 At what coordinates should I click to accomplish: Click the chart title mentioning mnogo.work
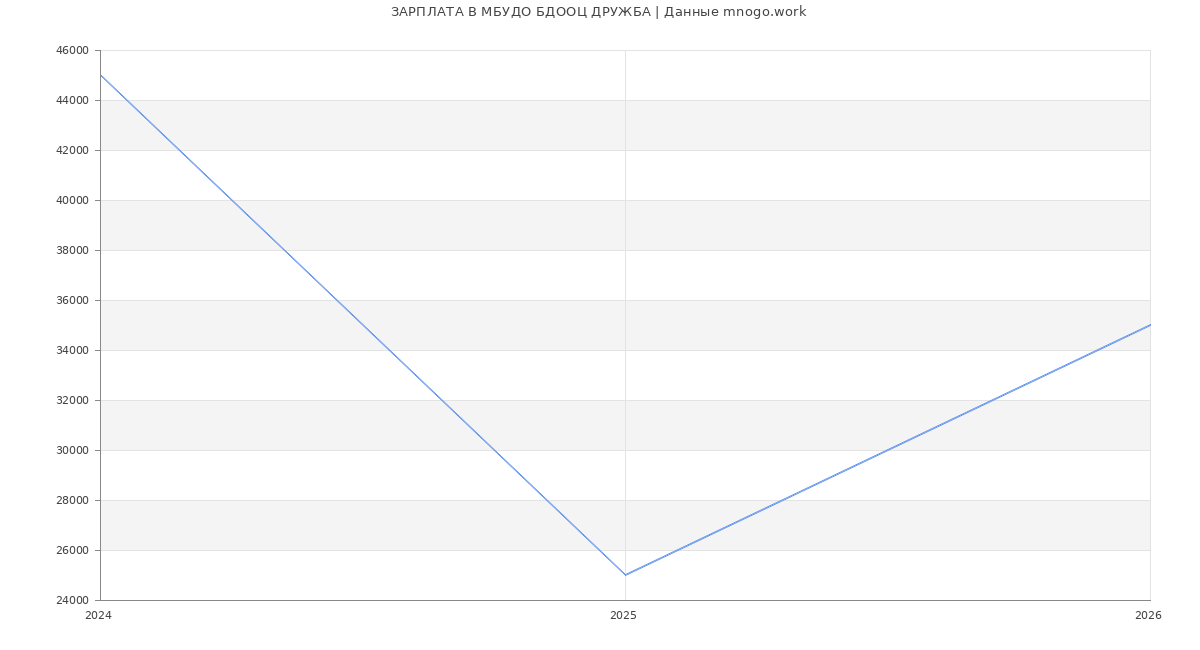coord(598,12)
